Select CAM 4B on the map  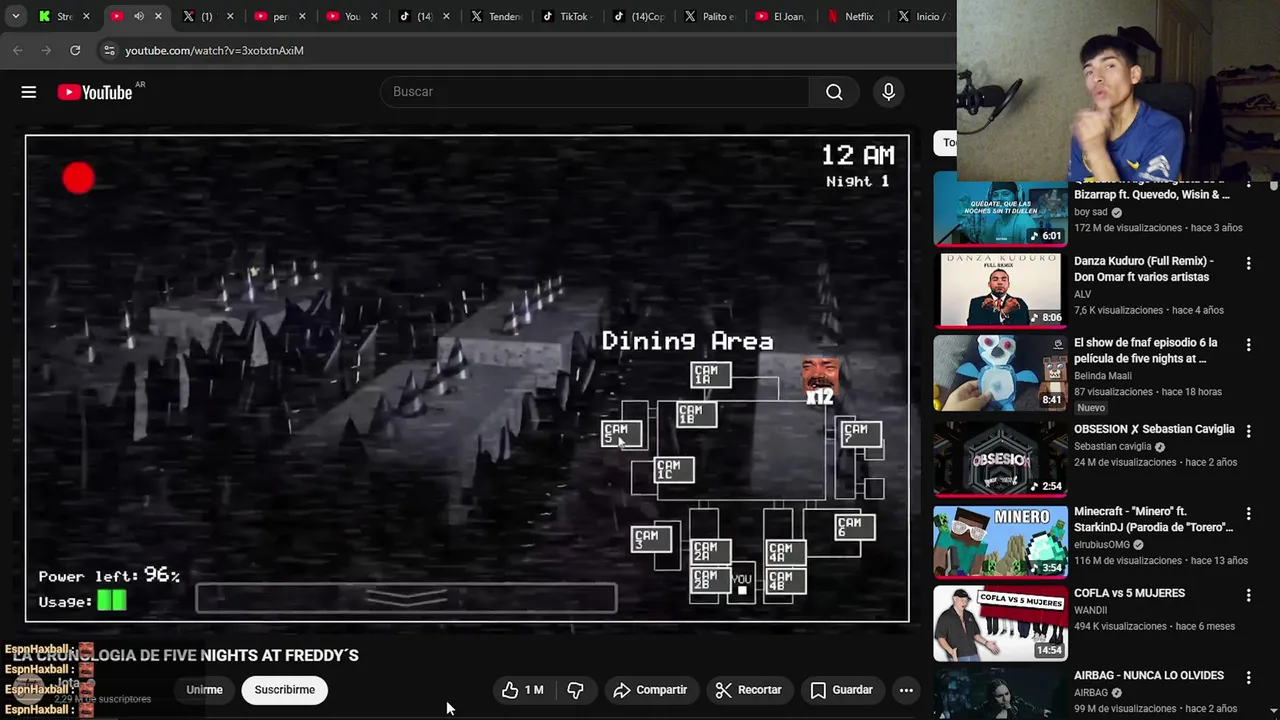pyautogui.click(x=786, y=580)
